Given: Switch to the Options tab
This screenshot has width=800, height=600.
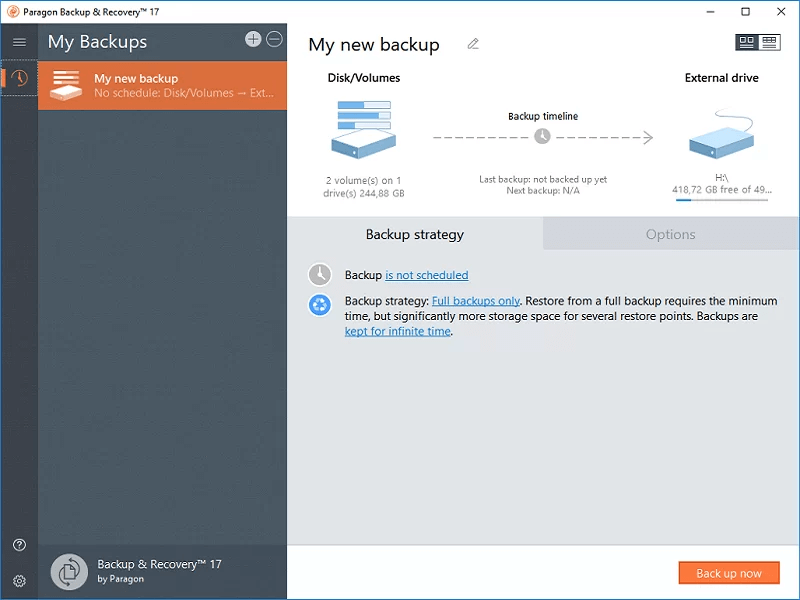Looking at the screenshot, I should (x=670, y=234).
